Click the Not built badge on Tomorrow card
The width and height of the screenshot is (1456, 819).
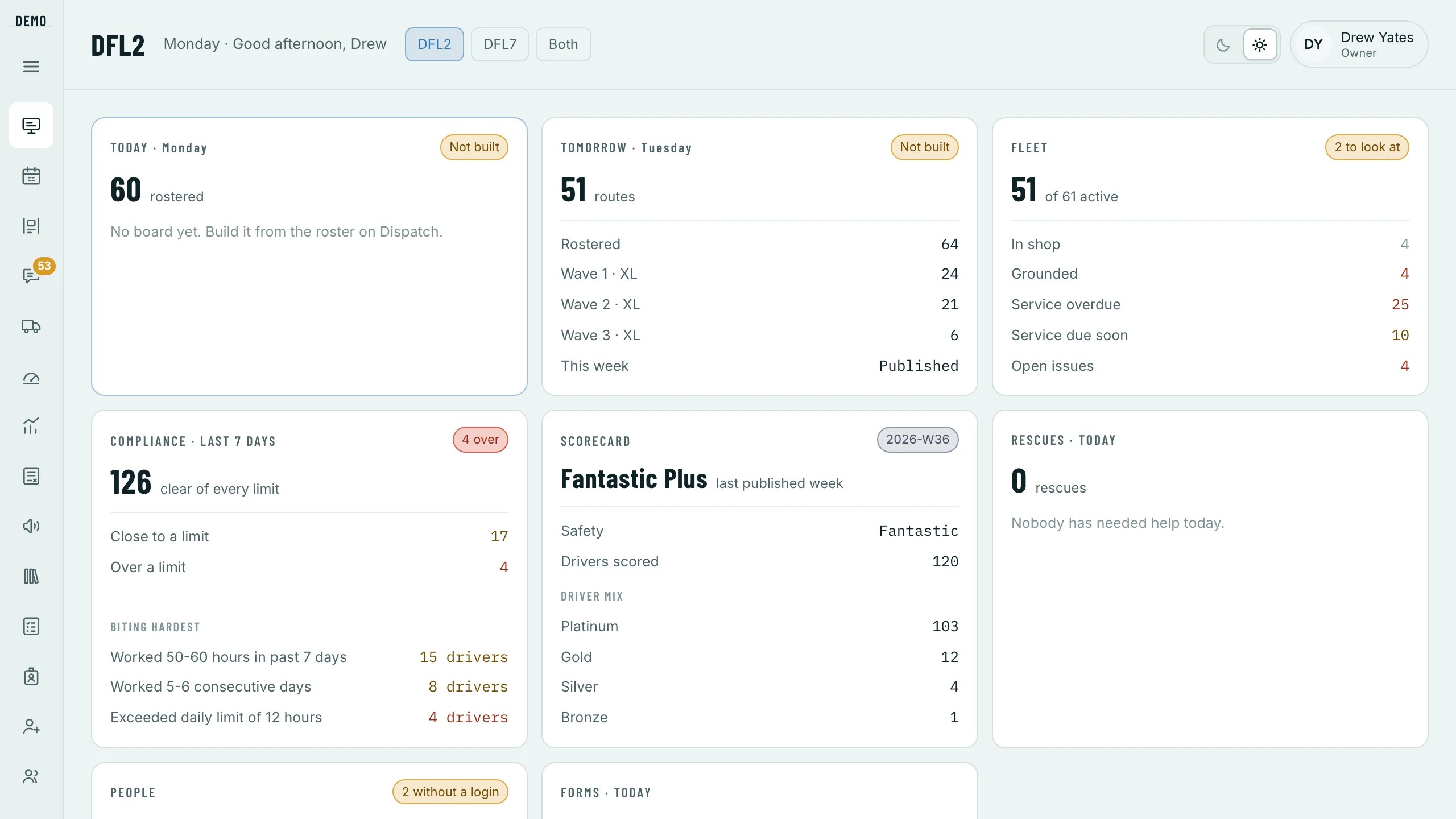click(925, 147)
